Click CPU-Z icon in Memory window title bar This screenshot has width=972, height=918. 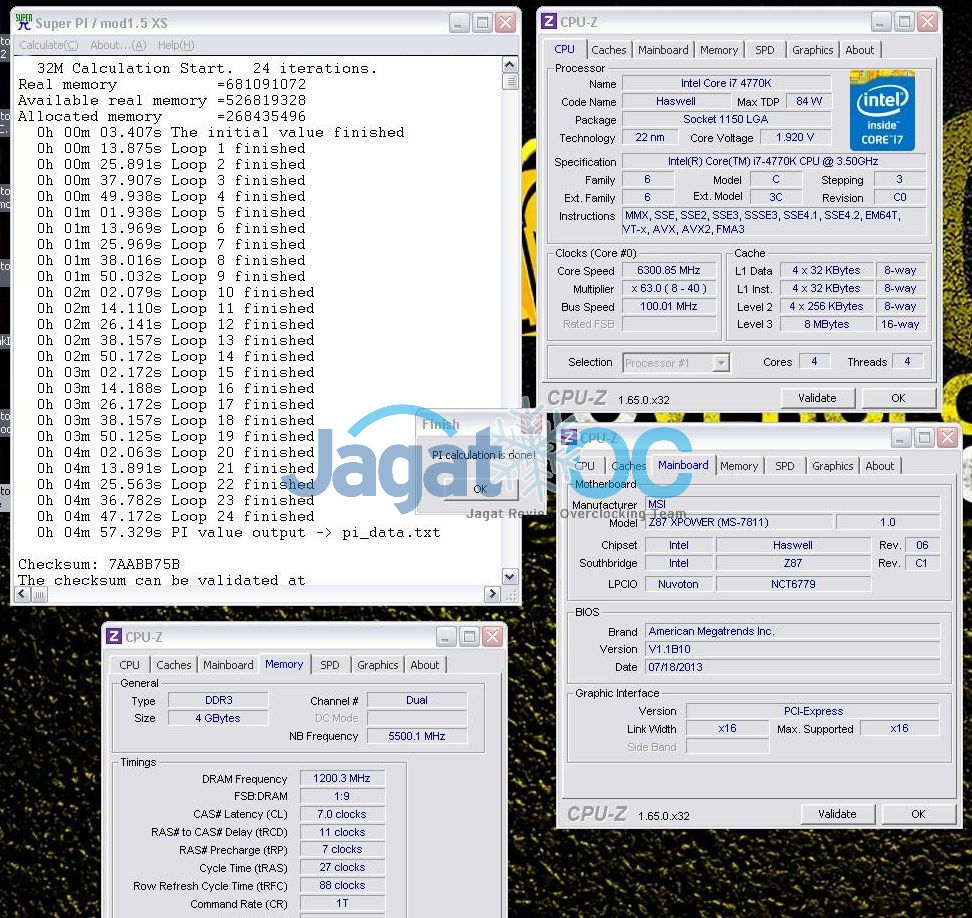(114, 637)
